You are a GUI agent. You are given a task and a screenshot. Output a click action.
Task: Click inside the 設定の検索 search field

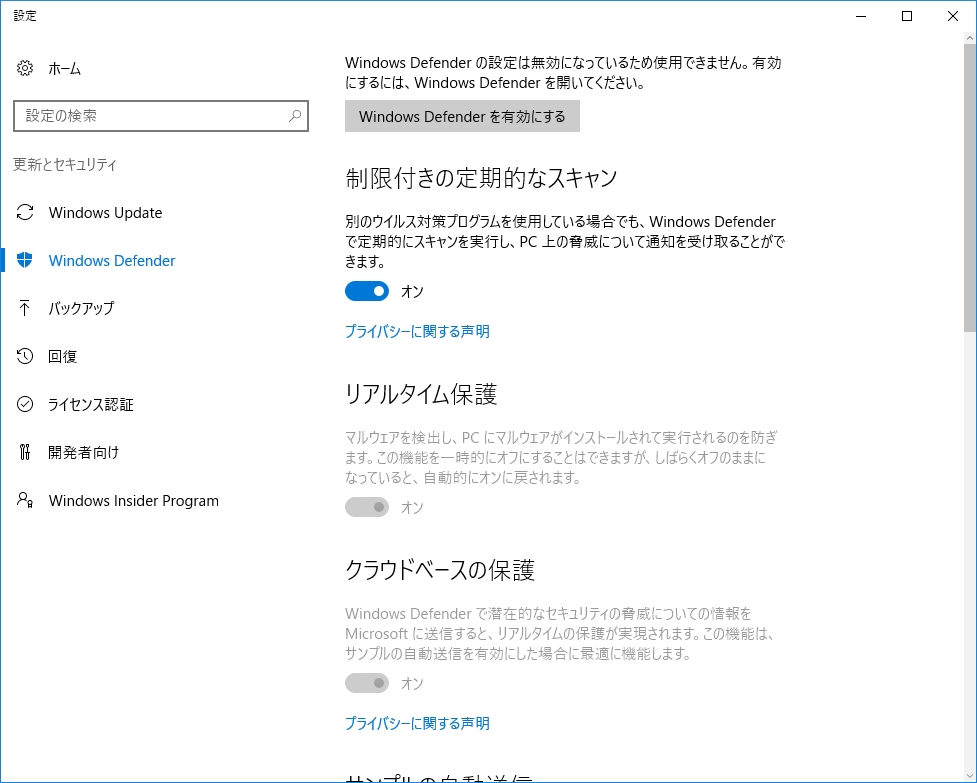(x=150, y=116)
